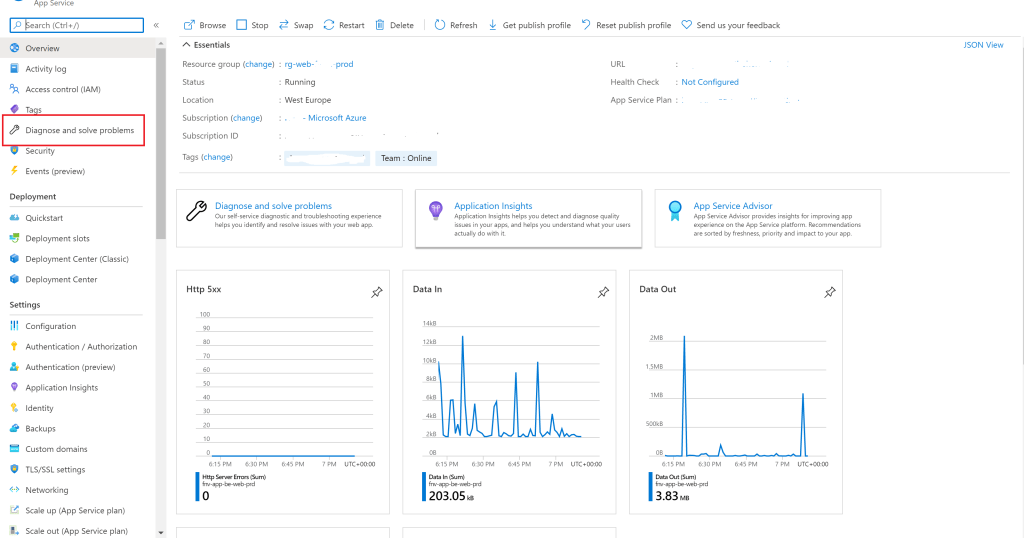Collapse the sidebar with double chevron
This screenshot has width=1024, height=538.
click(156, 25)
